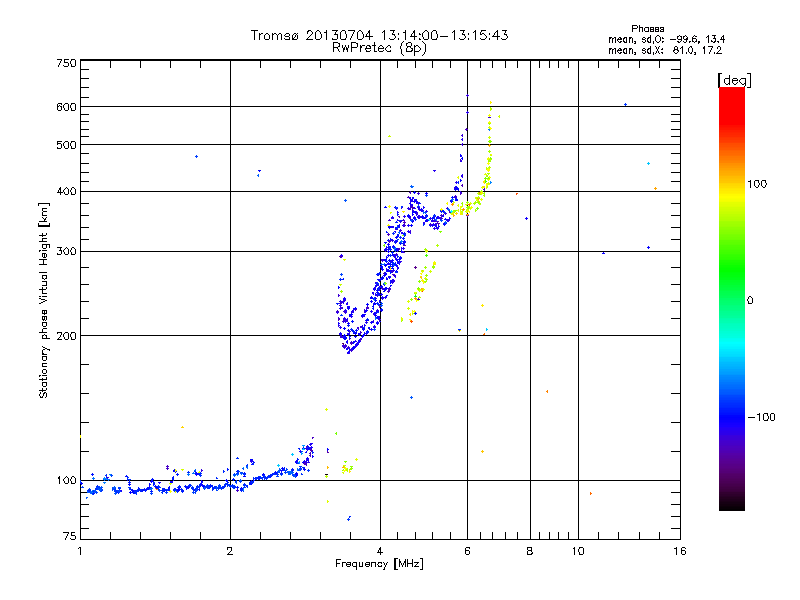Click the y-axis tick label '100' on left
The image size is (800, 600).
67,481
